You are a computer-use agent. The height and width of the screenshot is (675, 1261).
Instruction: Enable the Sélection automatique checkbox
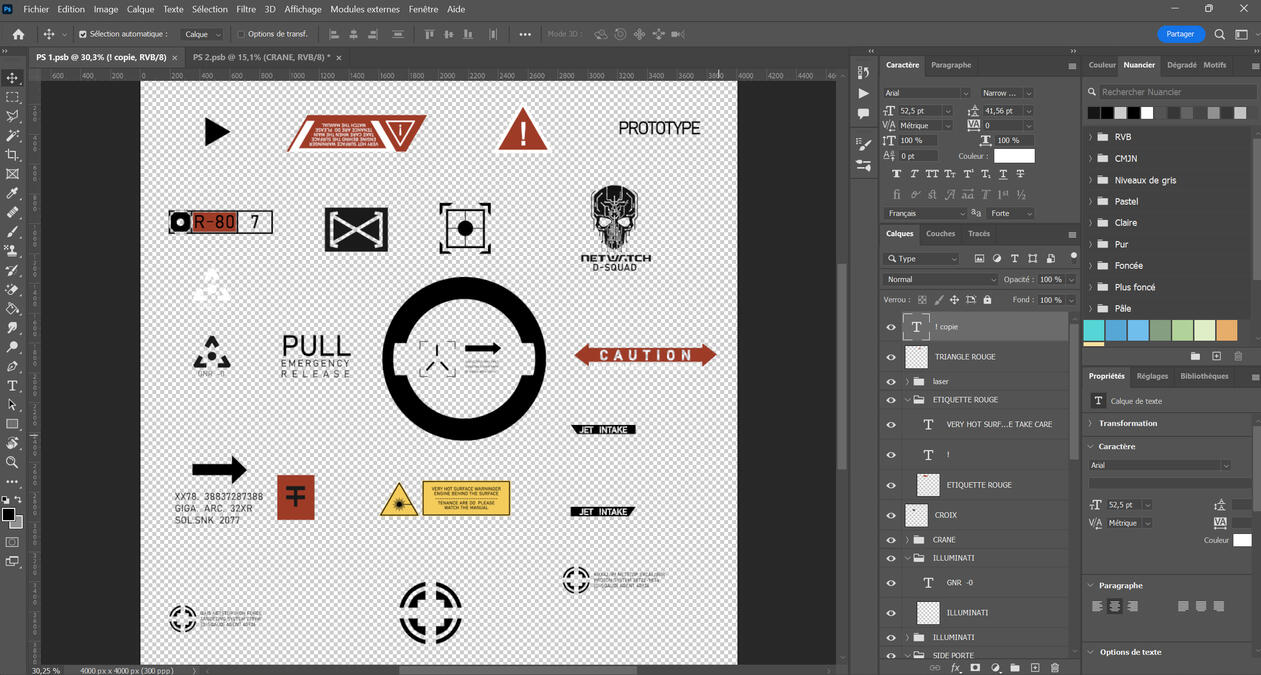pos(82,33)
